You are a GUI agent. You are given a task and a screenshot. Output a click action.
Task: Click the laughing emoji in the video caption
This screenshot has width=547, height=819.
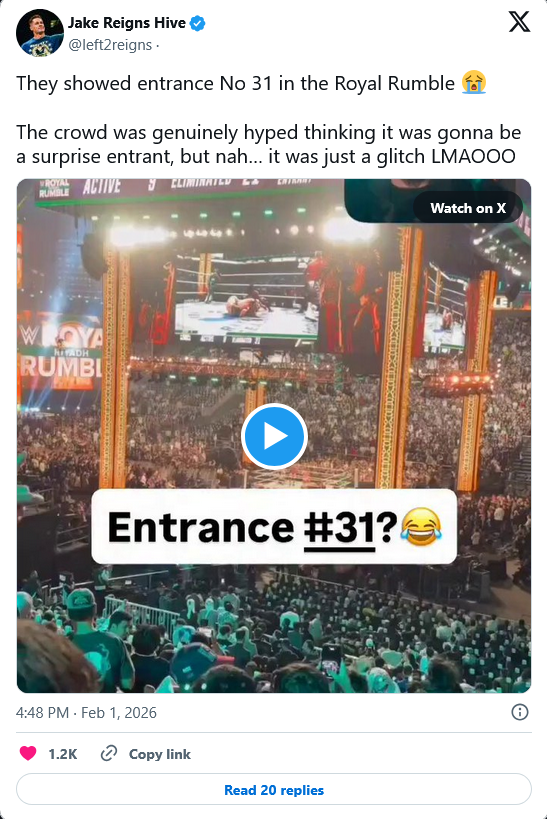click(421, 526)
